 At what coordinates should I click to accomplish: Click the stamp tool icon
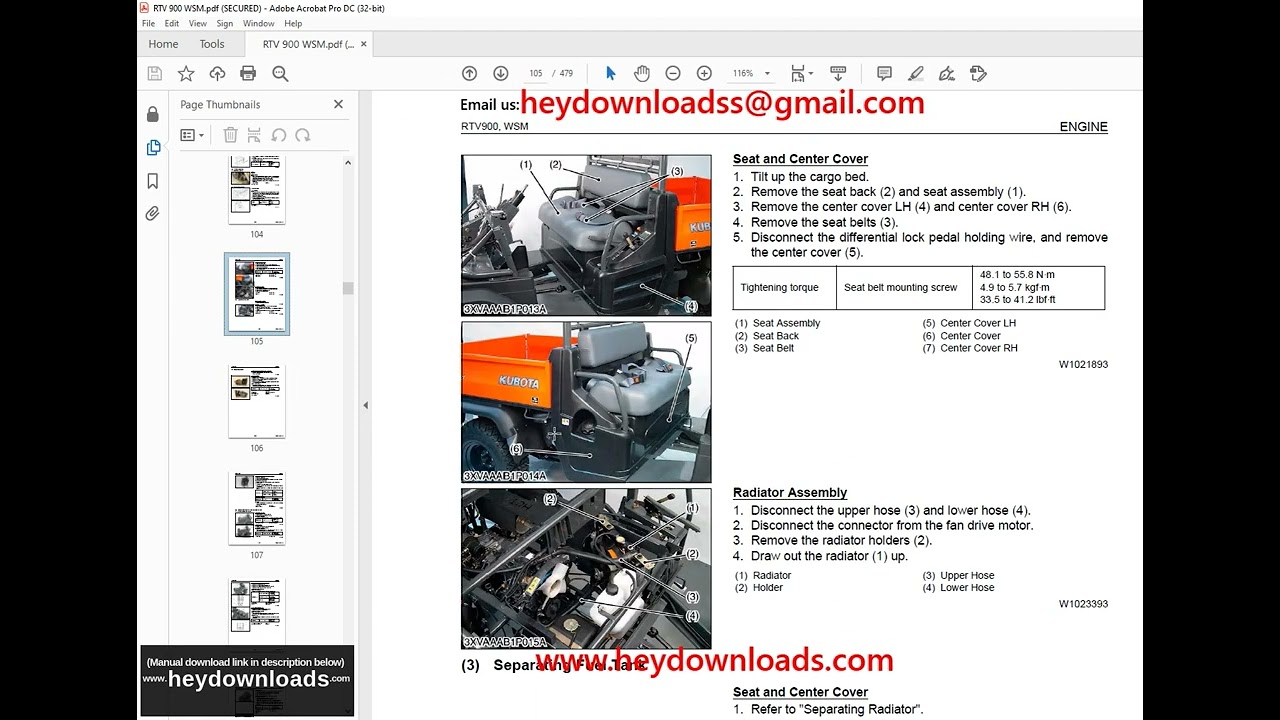point(978,73)
